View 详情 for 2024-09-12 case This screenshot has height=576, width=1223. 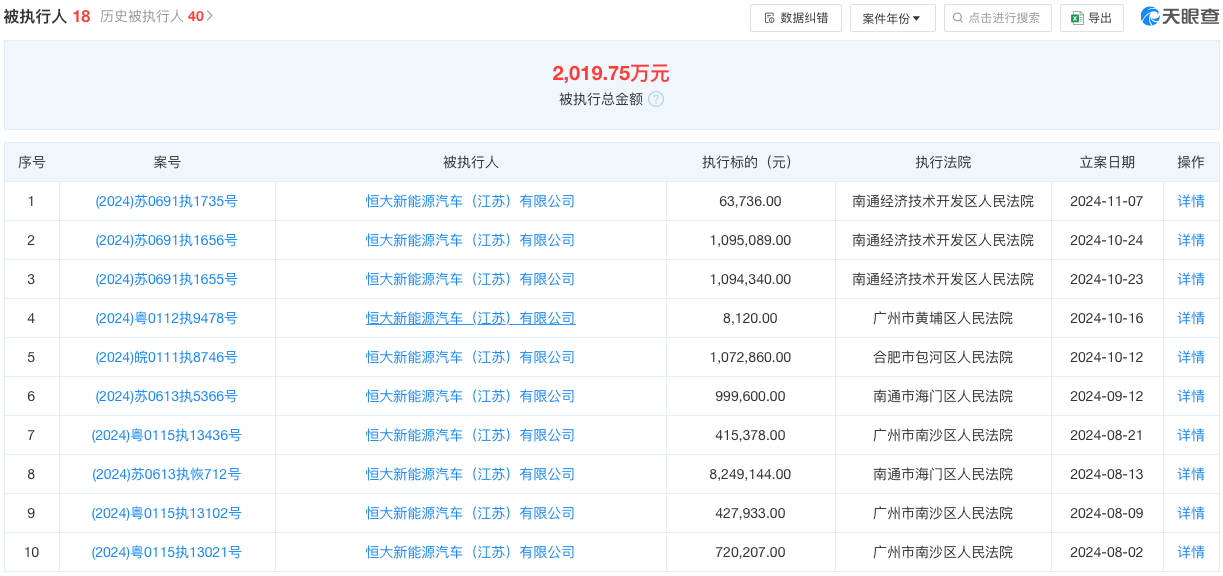click(1191, 396)
